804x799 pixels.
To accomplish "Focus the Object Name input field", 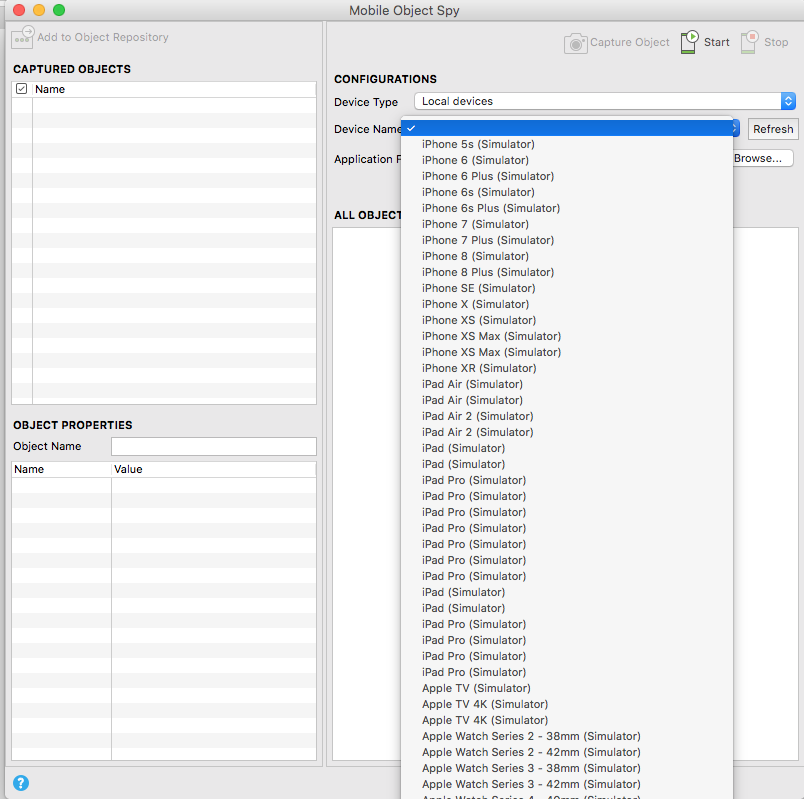I will point(214,446).
